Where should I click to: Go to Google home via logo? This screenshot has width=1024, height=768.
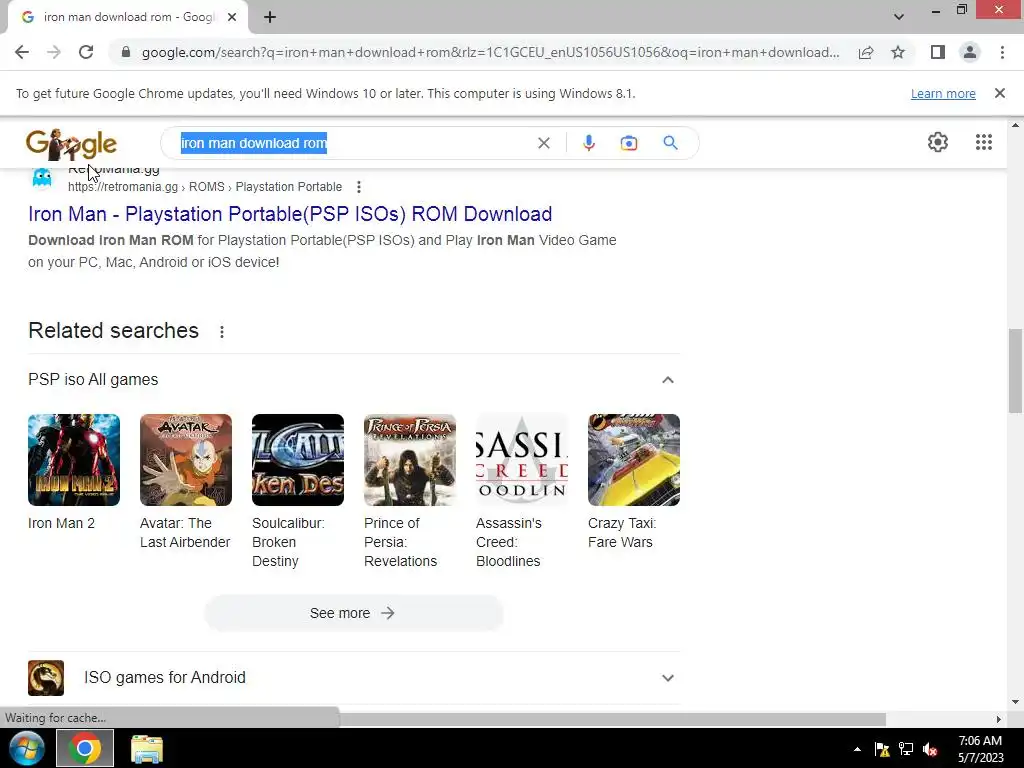(x=71, y=144)
